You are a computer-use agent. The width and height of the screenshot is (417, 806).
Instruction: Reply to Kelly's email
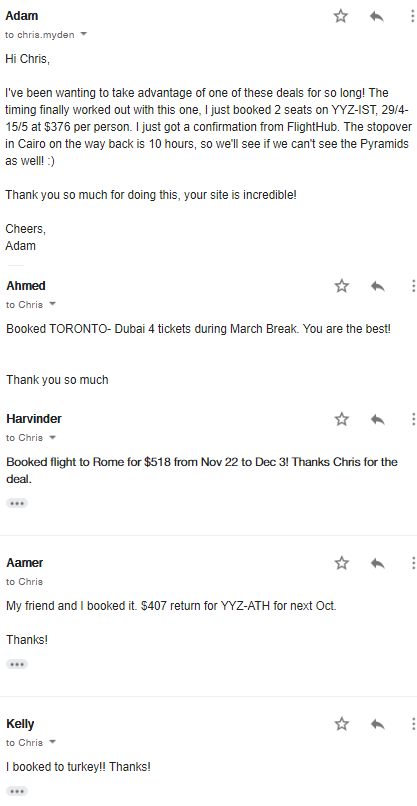[377, 724]
